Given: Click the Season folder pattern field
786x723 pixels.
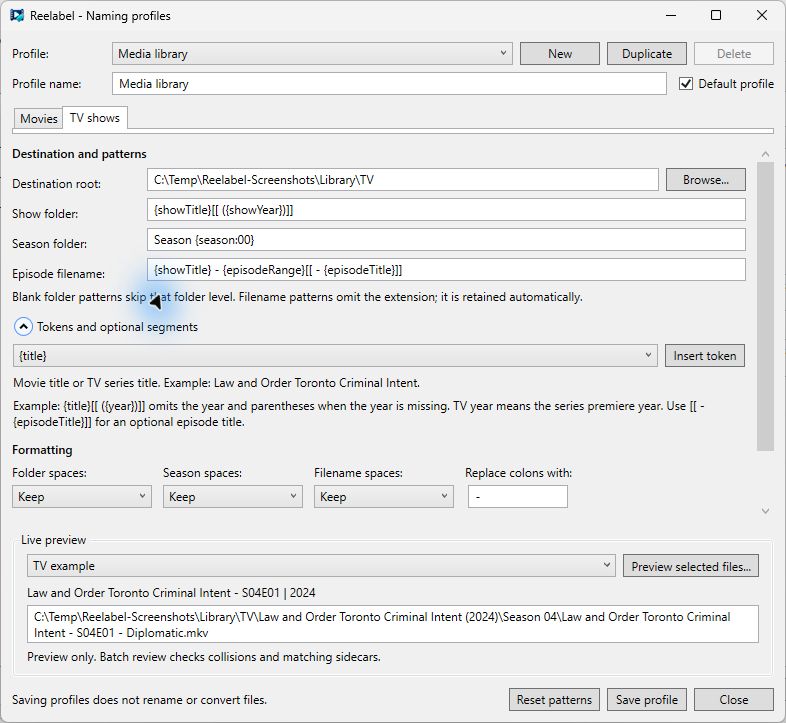Looking at the screenshot, I should pyautogui.click(x=446, y=240).
